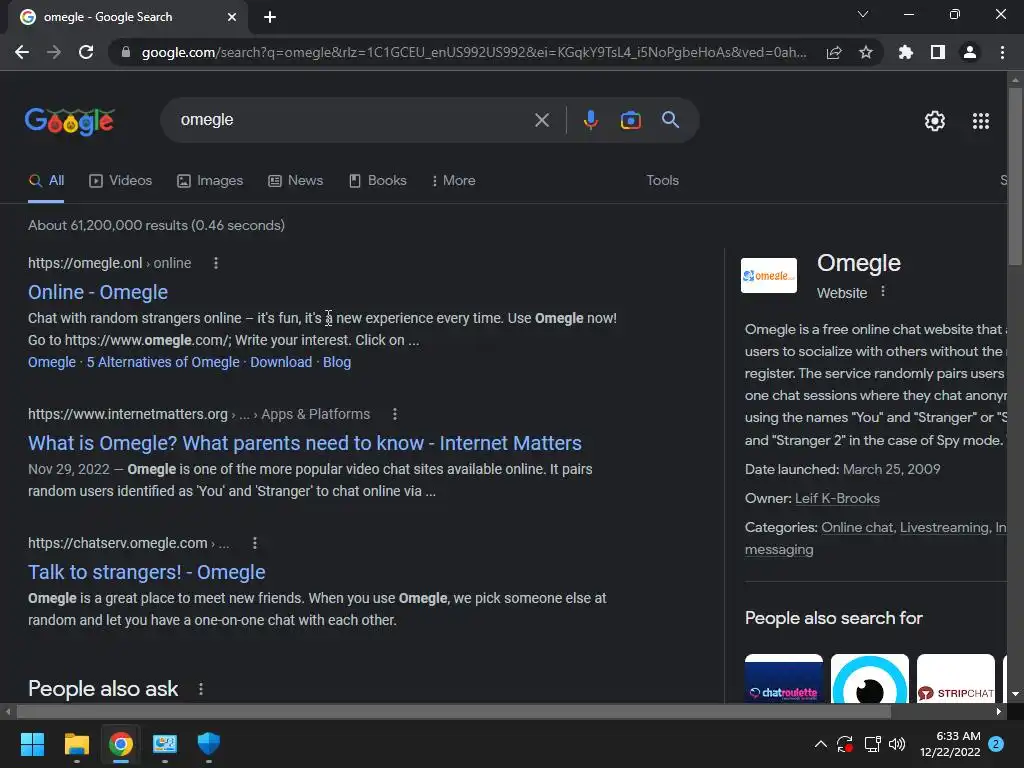Reload the Google search page
This screenshot has width=1024, height=768.
(86, 52)
